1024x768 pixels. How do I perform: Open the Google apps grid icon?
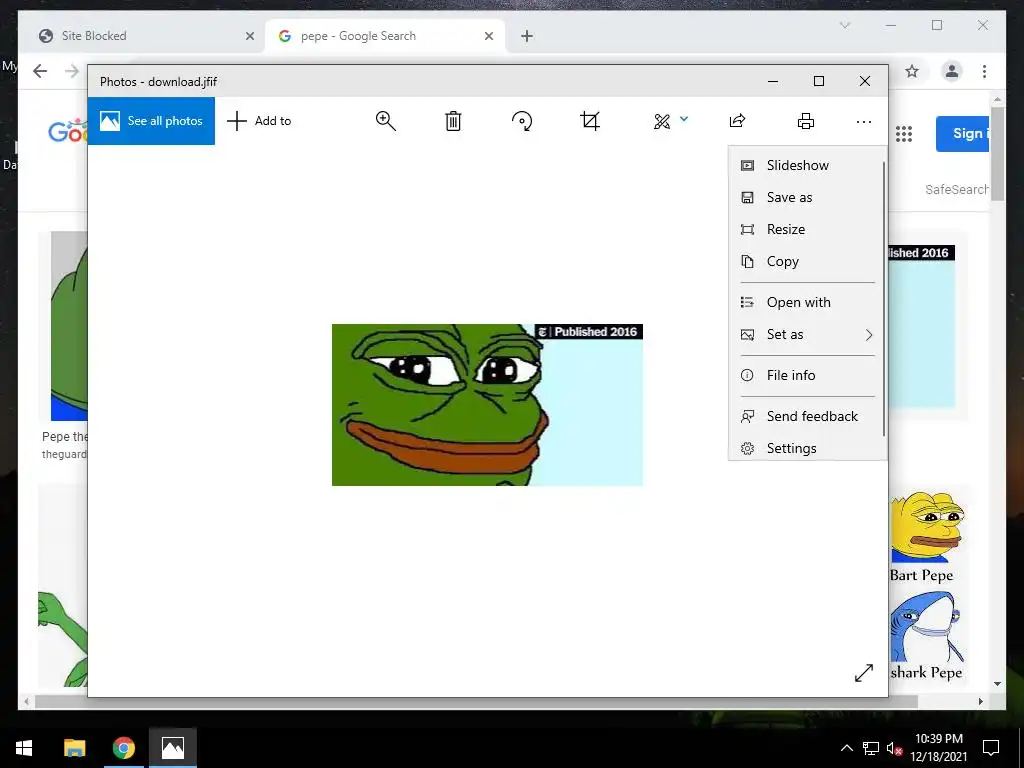[x=904, y=134]
